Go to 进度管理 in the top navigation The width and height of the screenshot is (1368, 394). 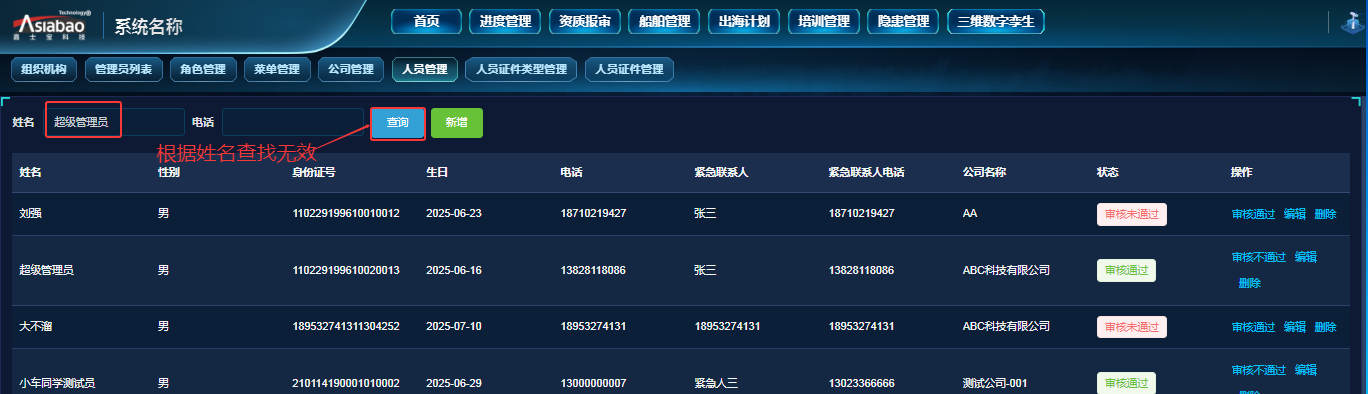coord(504,21)
